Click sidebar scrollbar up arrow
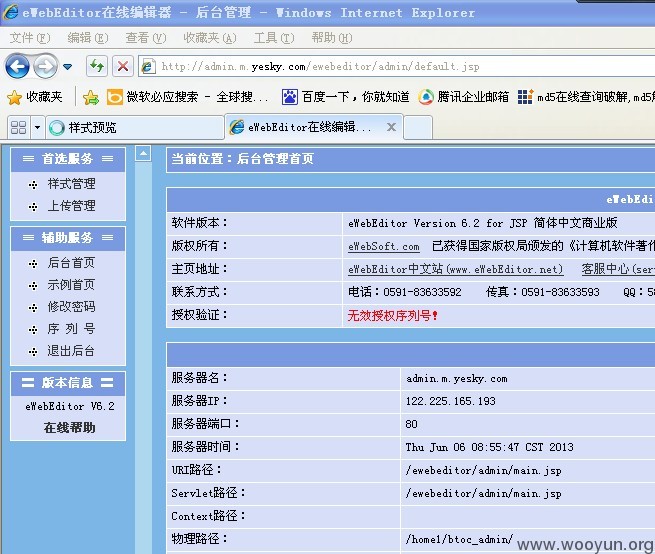Image resolution: width=655 pixels, height=554 pixels. pyautogui.click(x=143, y=154)
